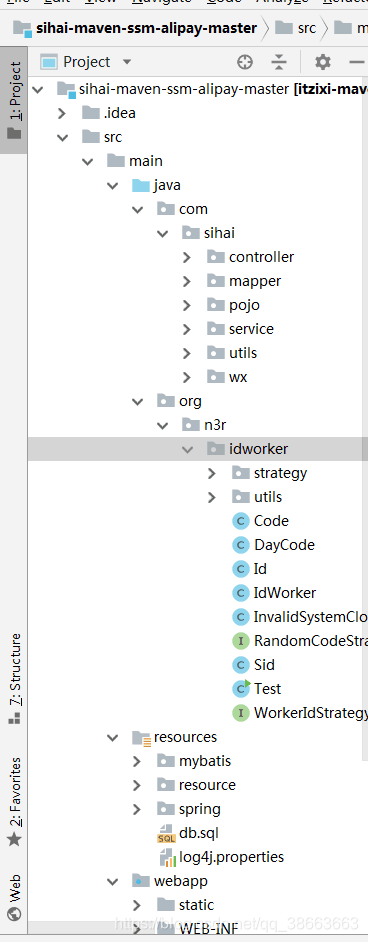Collapse the resources folder arrow
368x942 pixels.
coord(112,737)
